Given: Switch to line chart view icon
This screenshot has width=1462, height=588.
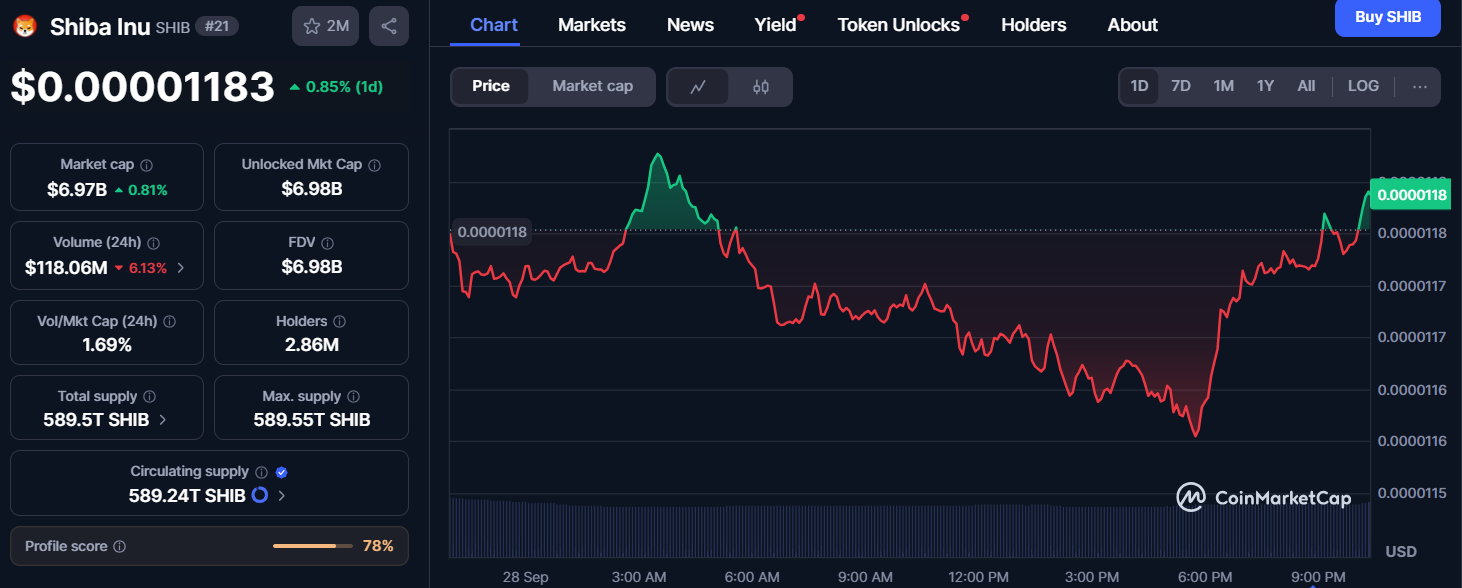Looking at the screenshot, I should pyautogui.click(x=698, y=87).
